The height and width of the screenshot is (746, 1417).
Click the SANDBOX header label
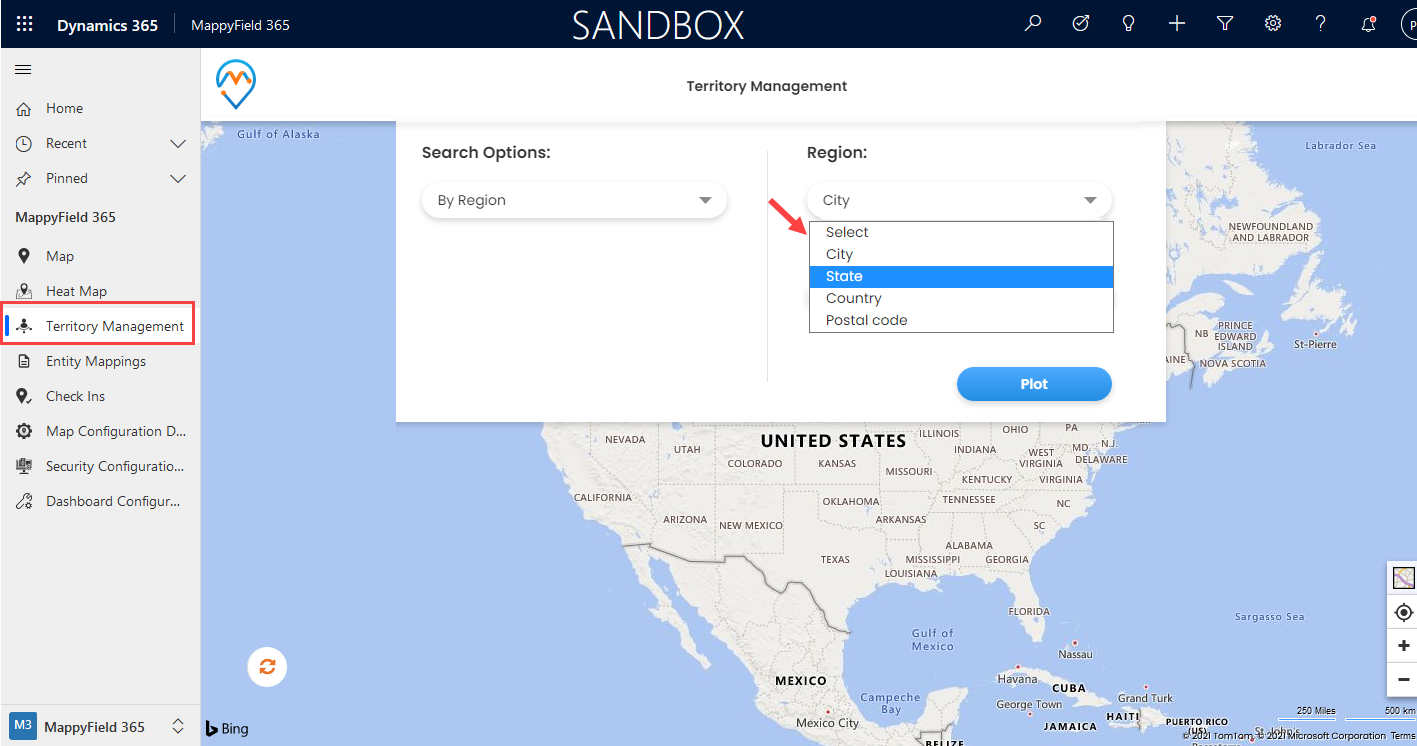(x=658, y=25)
